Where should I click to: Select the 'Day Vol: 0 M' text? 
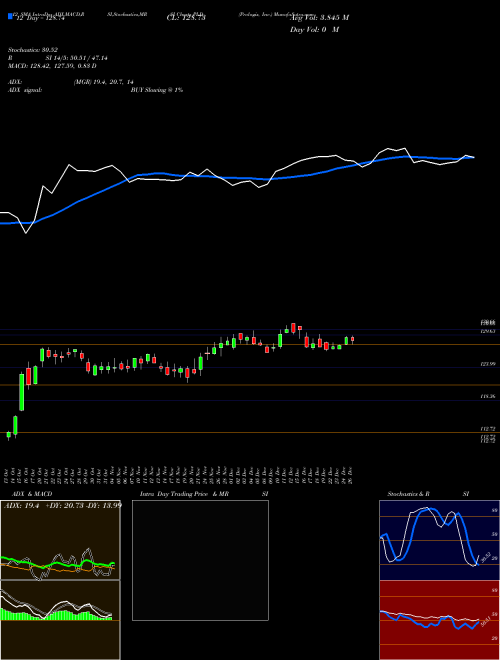(314, 30)
